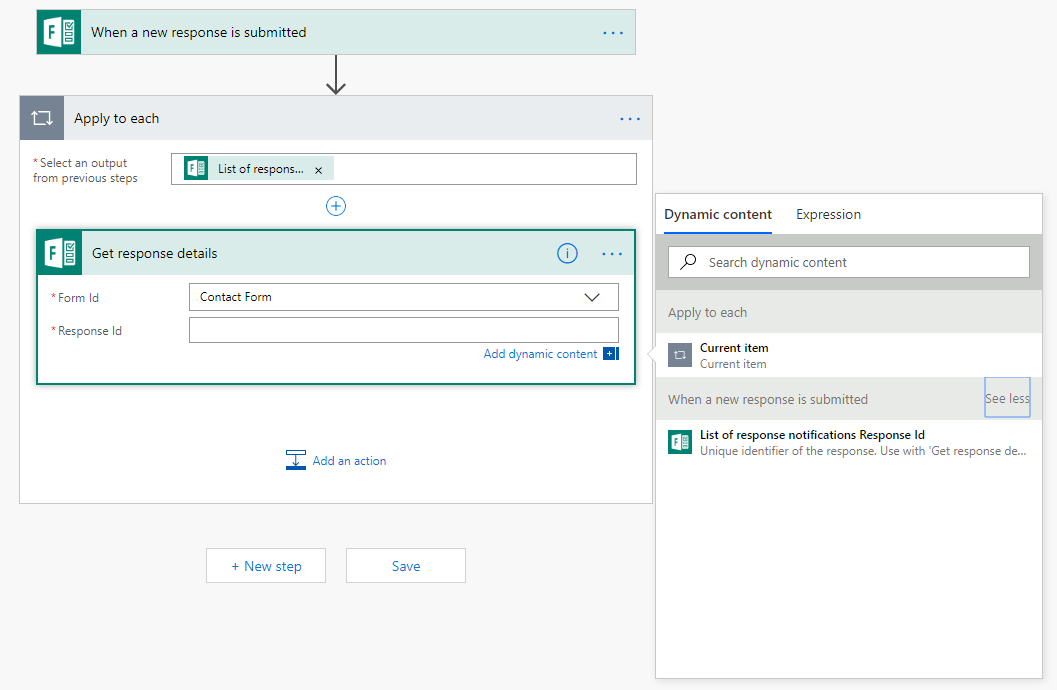This screenshot has width=1057, height=690.
Task: Click the Apply to each loop icon
Action: click(x=42, y=118)
